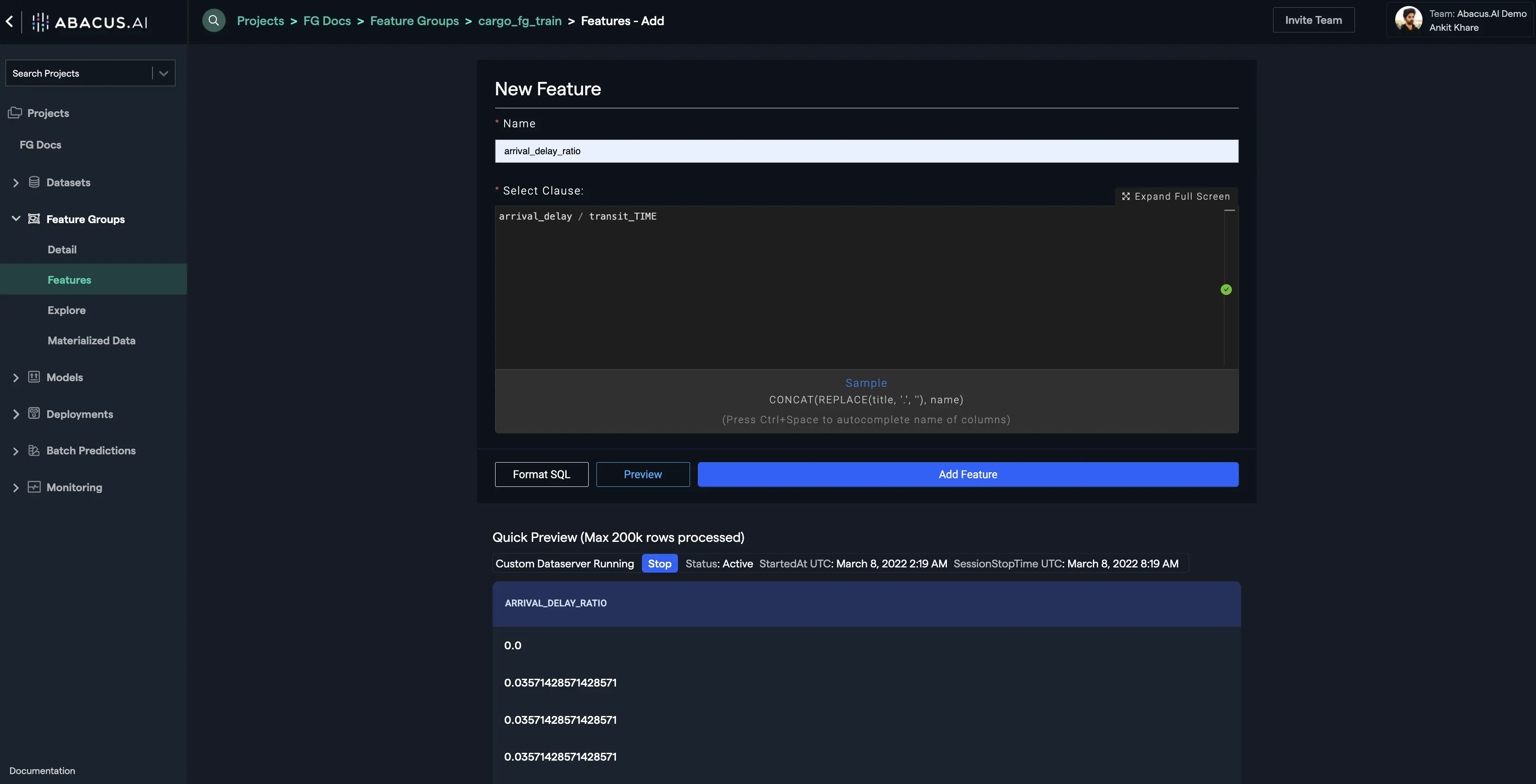Image resolution: width=1536 pixels, height=784 pixels.
Task: Collapse the Feature Groups tree section
Action: point(16,219)
